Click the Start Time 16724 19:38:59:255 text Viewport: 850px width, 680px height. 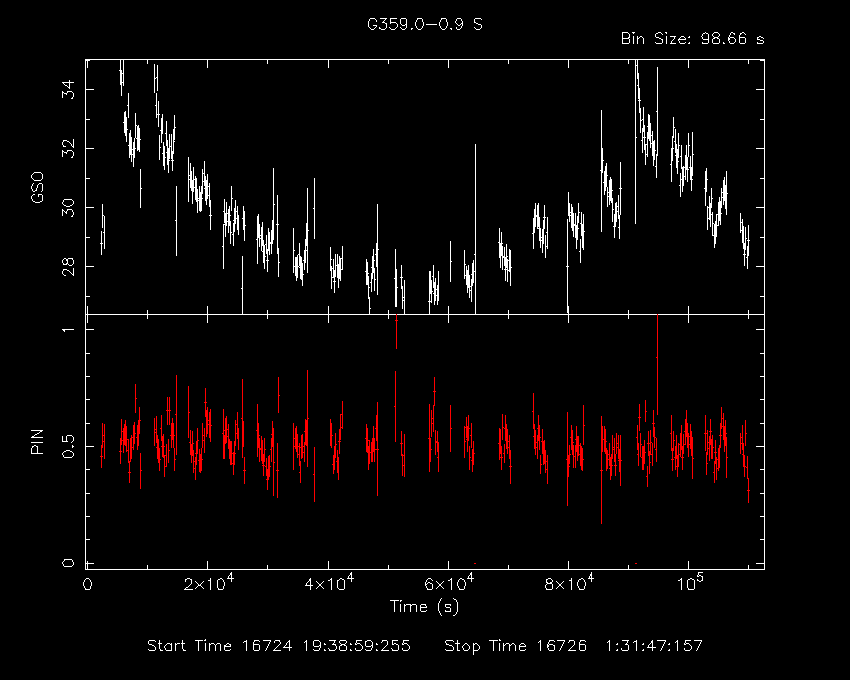click(x=279, y=646)
